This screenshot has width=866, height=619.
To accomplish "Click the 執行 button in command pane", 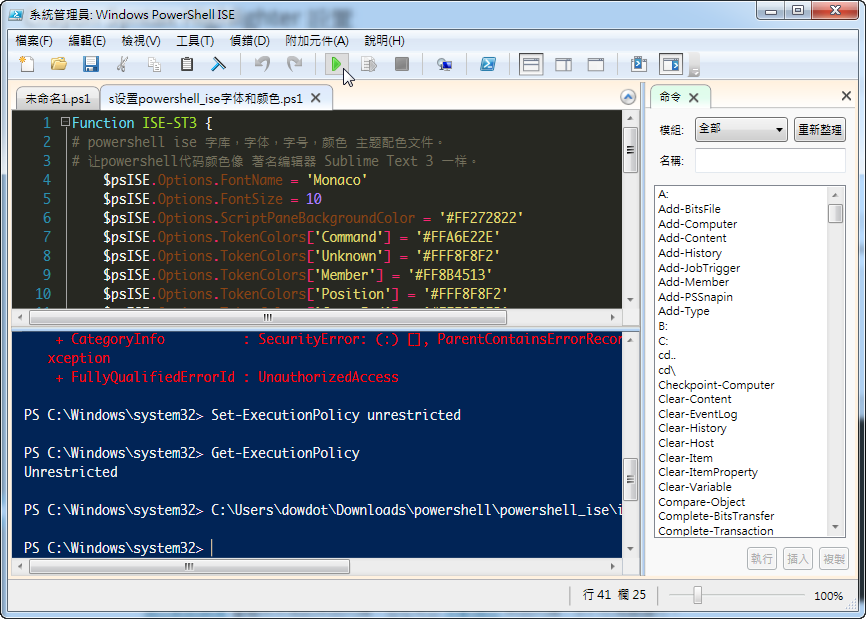I will coord(762,559).
